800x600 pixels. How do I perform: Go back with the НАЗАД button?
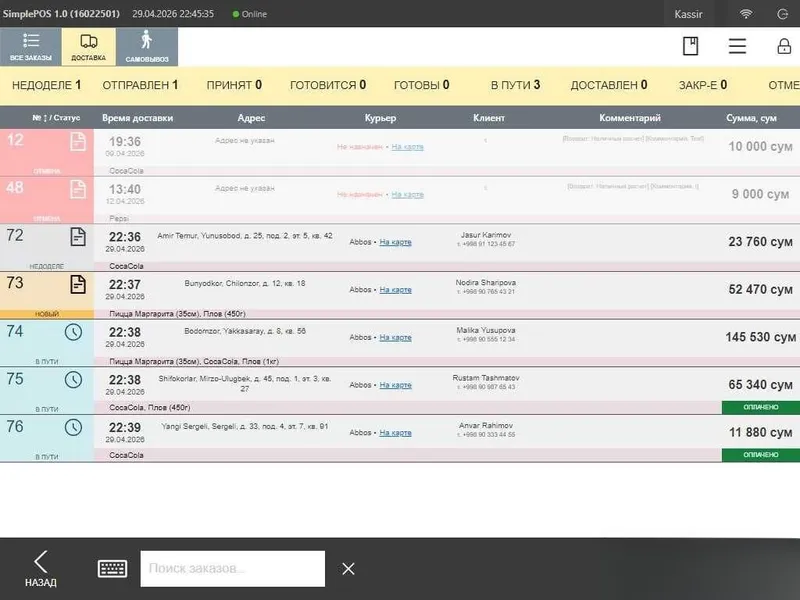(x=41, y=569)
